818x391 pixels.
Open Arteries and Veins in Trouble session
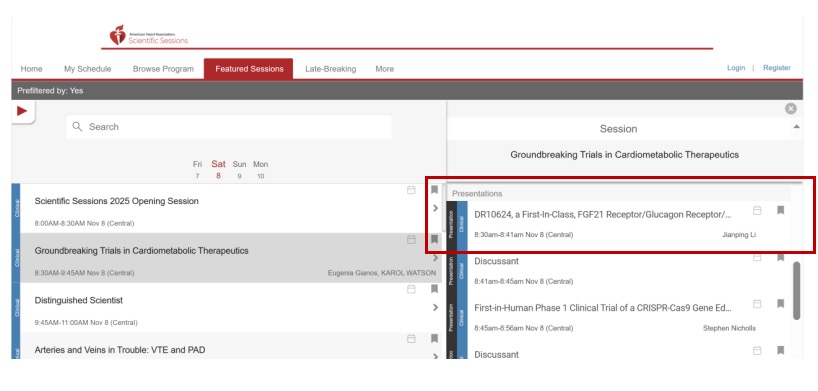120,350
